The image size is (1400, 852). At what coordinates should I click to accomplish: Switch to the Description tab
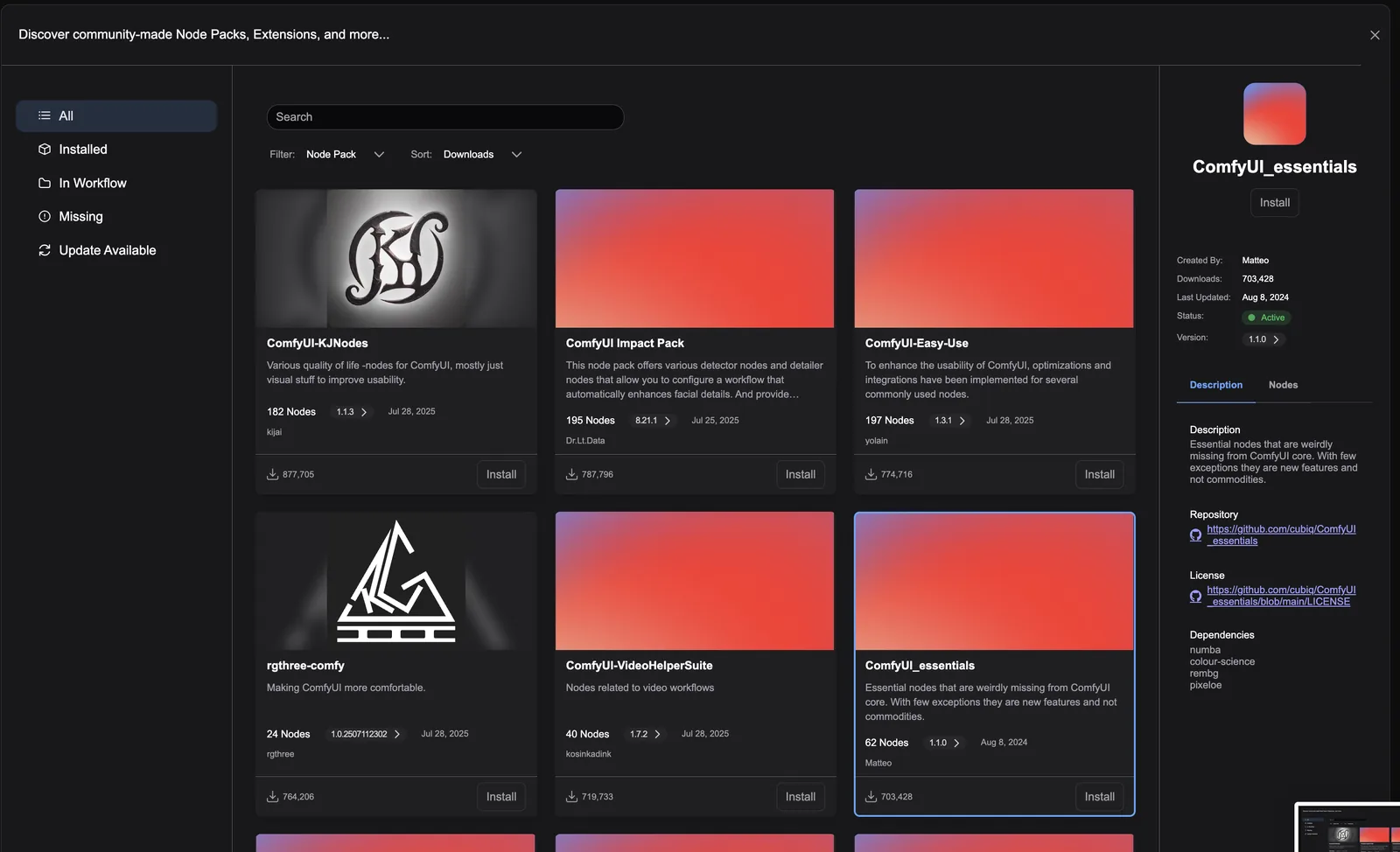click(x=1215, y=385)
